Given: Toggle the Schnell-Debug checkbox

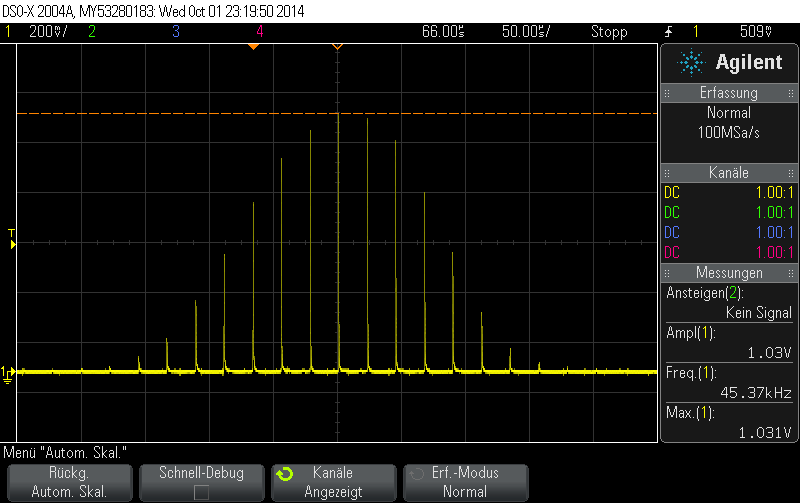Looking at the screenshot, I should (x=202, y=492).
